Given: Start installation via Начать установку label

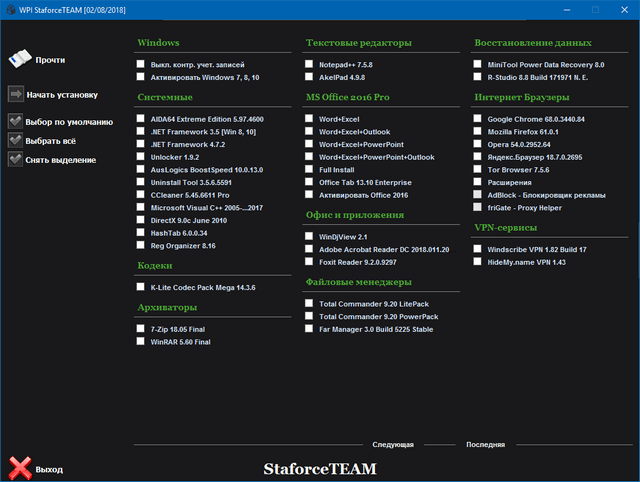Looking at the screenshot, I should [62, 95].
